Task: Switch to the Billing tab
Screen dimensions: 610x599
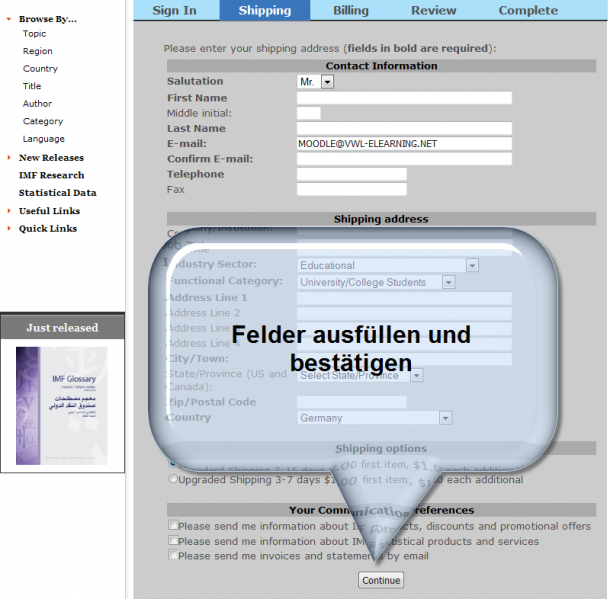Action: pyautogui.click(x=350, y=10)
